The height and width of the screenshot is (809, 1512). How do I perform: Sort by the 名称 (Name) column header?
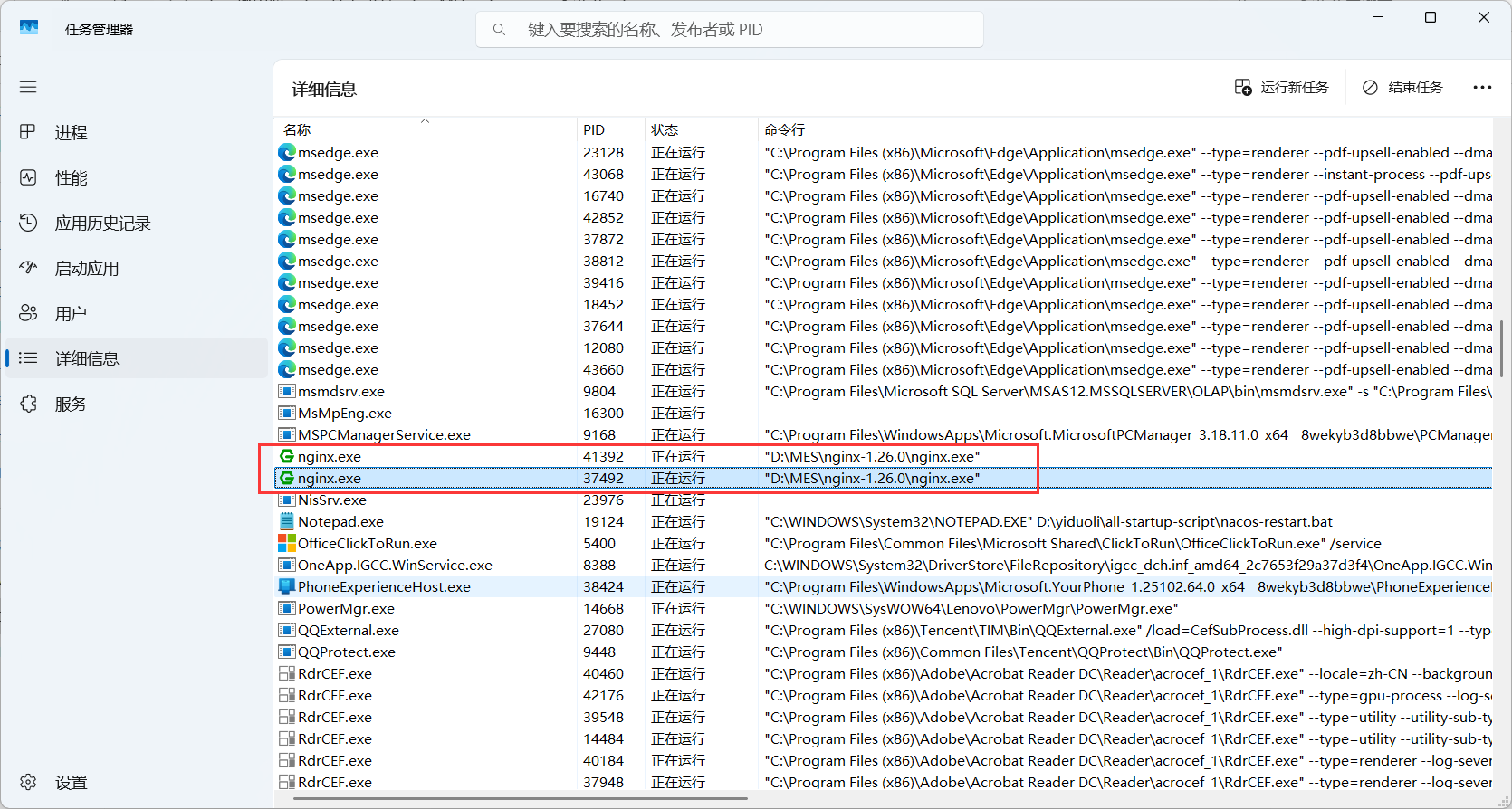(x=426, y=129)
